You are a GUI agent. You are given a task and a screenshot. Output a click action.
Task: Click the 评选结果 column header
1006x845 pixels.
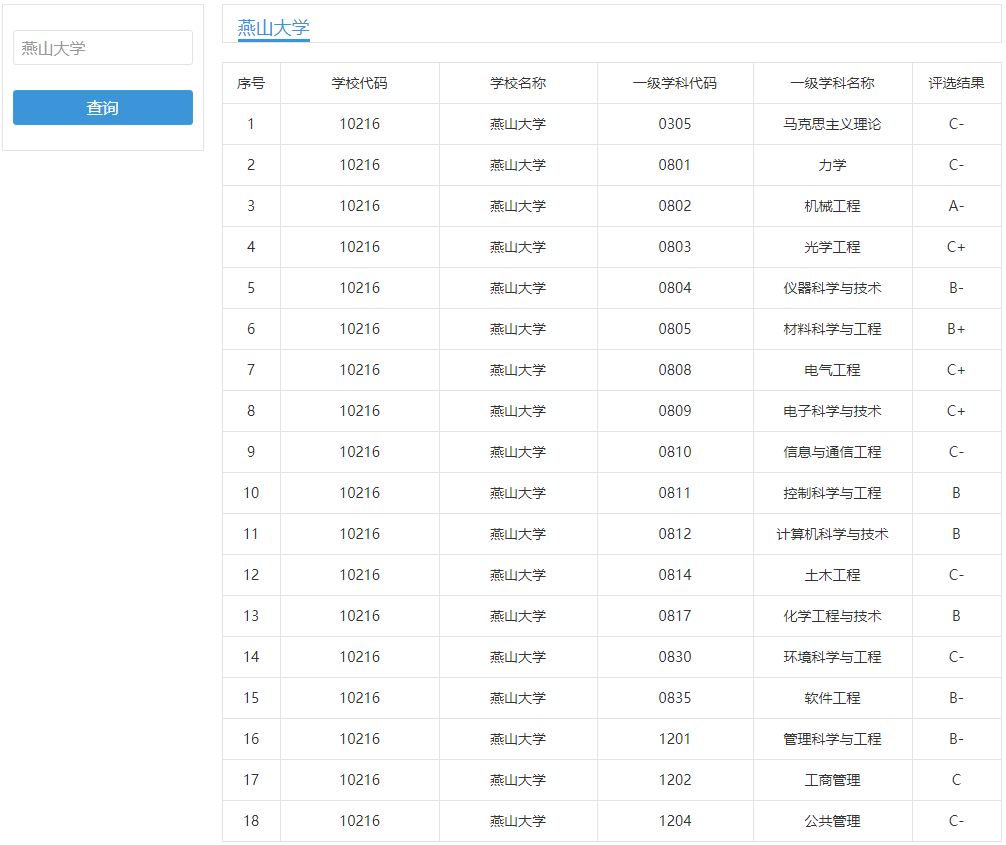pos(956,83)
